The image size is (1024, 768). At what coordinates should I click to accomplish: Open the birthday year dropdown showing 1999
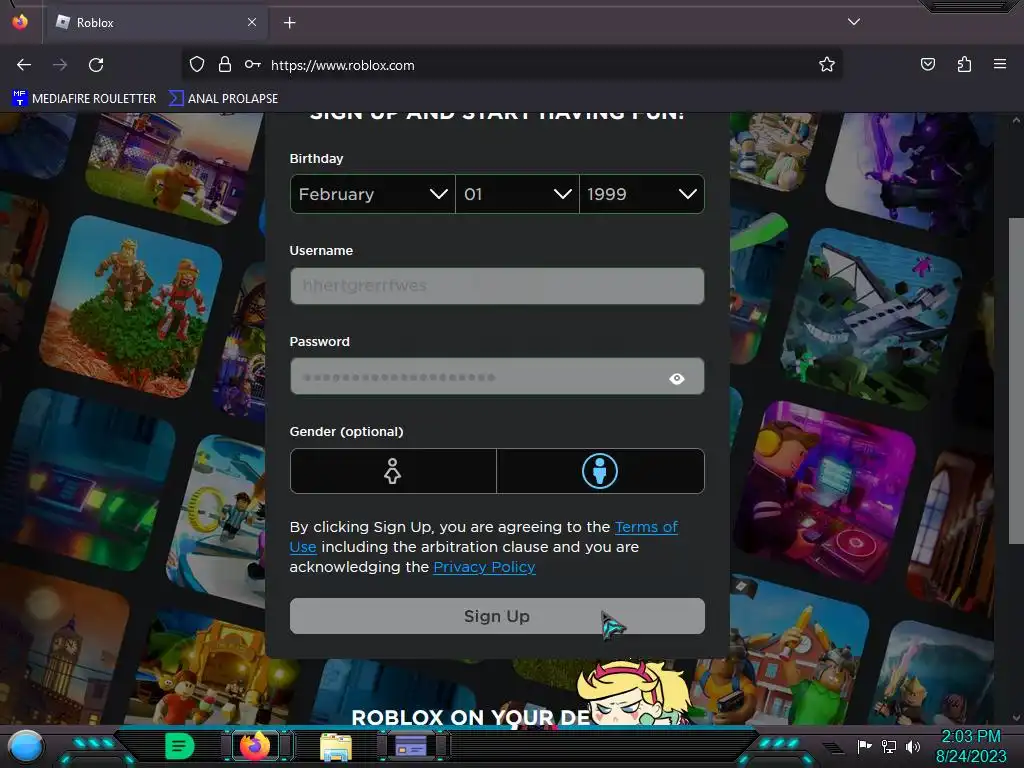point(642,194)
